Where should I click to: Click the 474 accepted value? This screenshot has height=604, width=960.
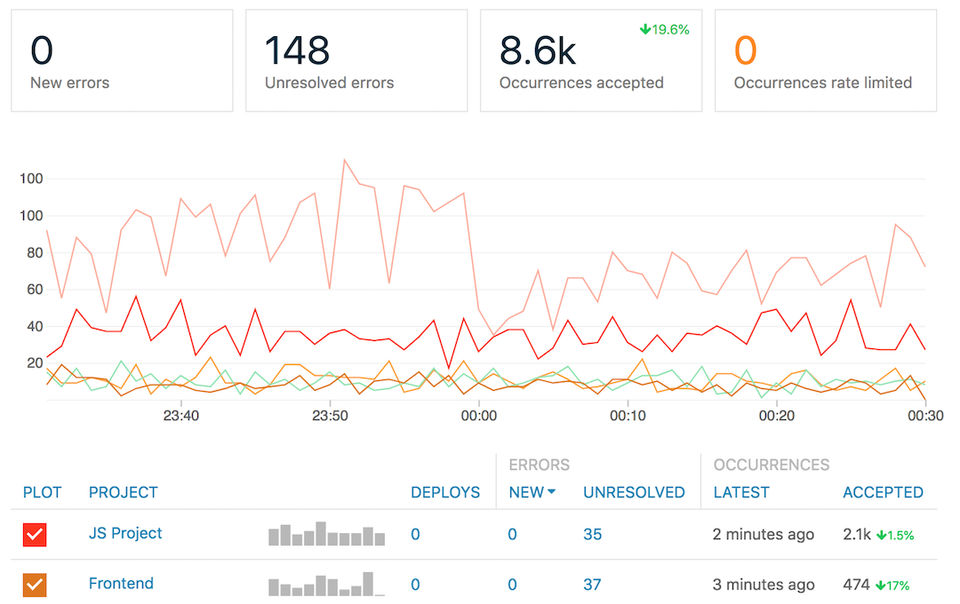(x=856, y=584)
